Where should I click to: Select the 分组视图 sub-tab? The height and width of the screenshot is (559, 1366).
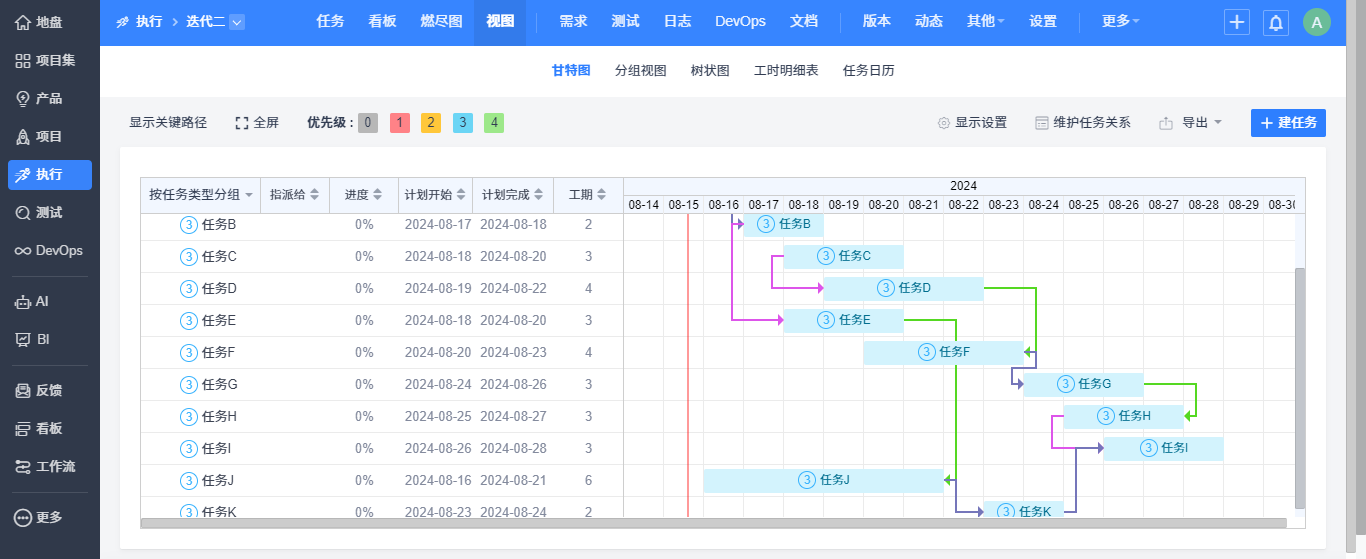tap(640, 71)
